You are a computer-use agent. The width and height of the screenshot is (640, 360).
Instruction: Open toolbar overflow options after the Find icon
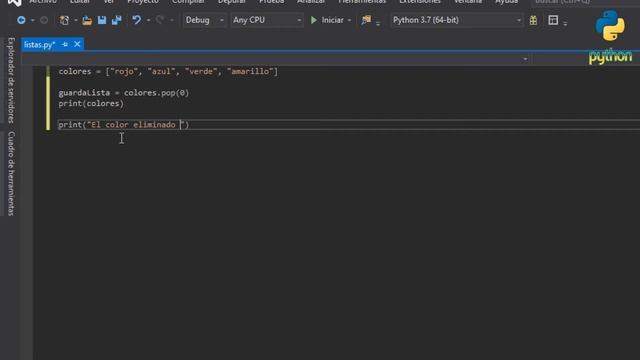(378, 24)
